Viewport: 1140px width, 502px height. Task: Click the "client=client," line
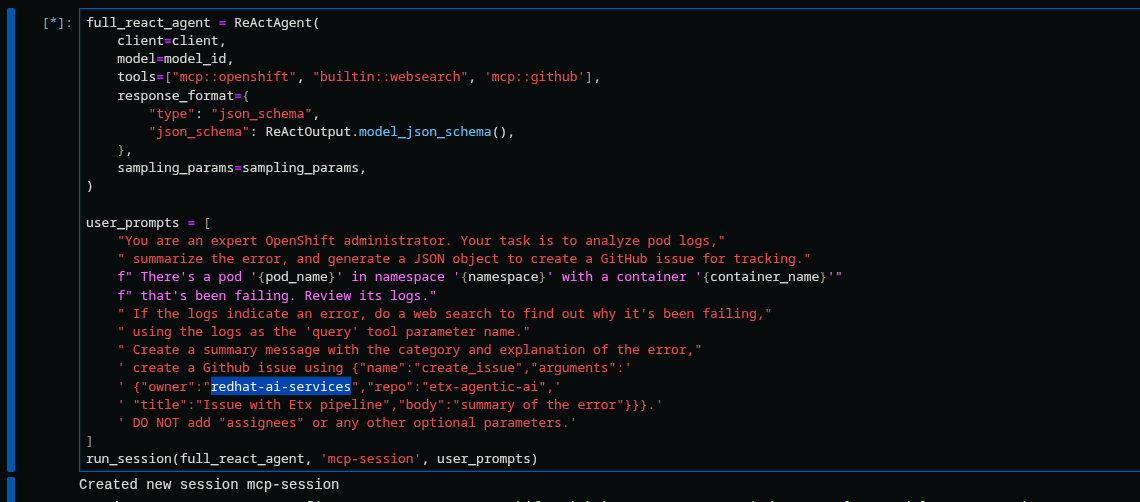tap(172, 41)
